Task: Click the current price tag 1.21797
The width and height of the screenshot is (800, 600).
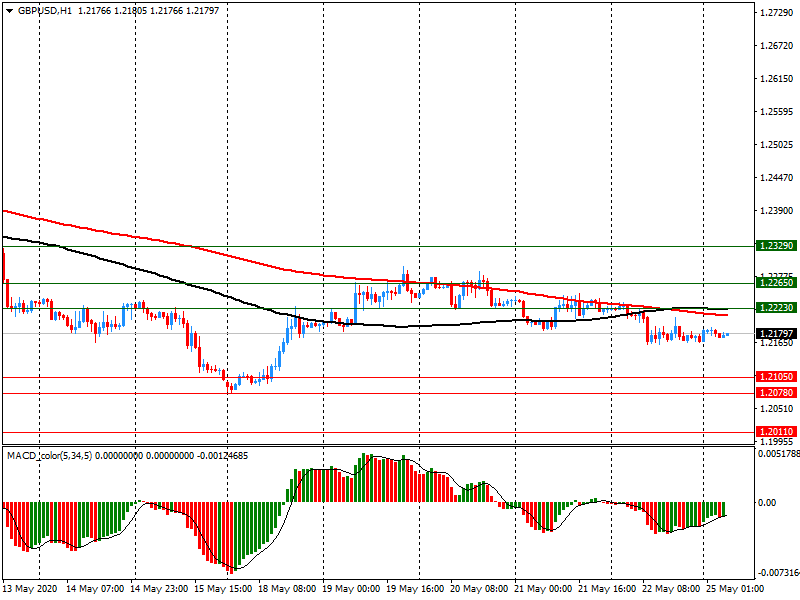Action: (x=776, y=333)
